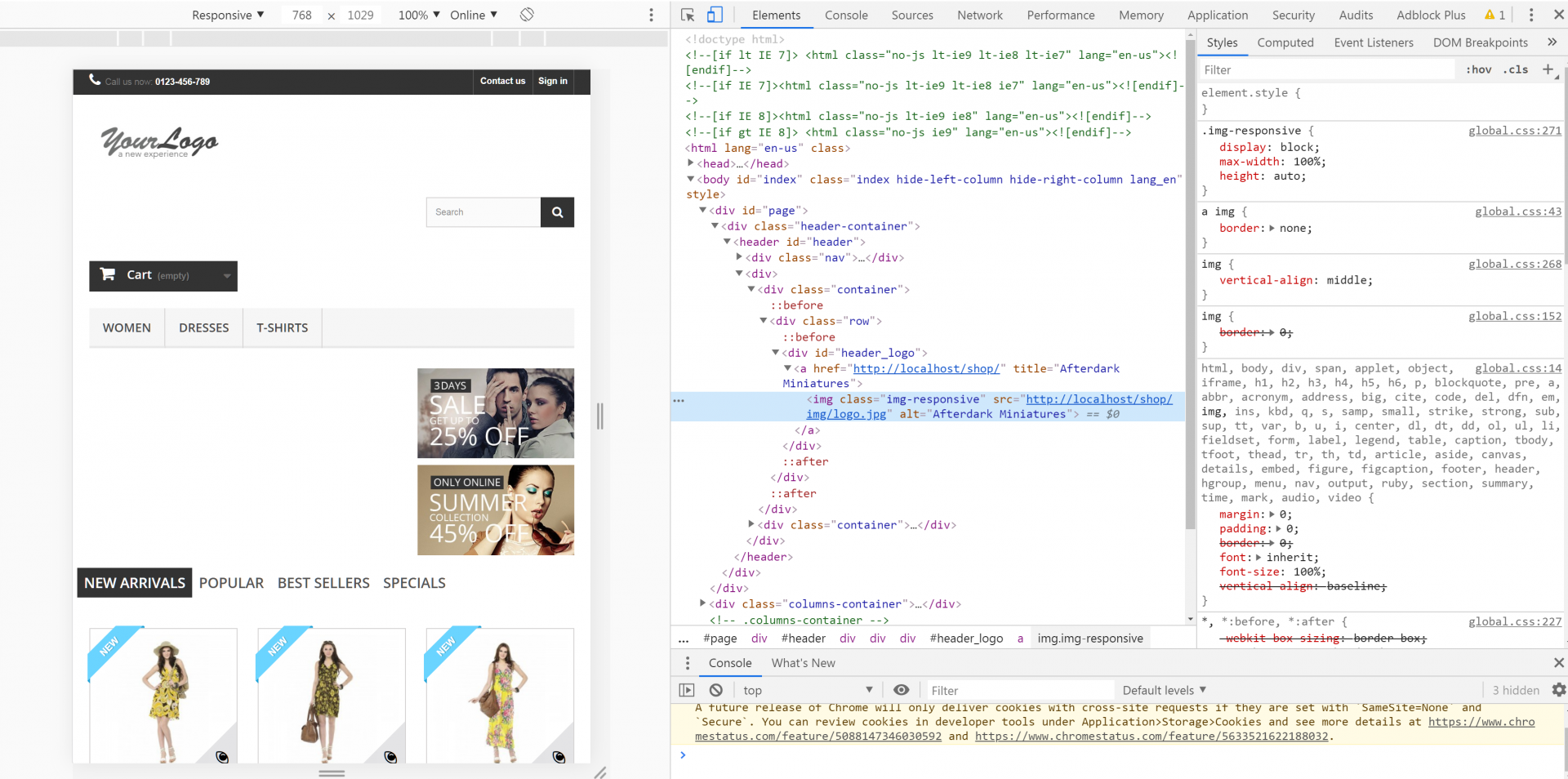This screenshot has width=1568, height=779.
Task: Open the Default levels dropdown
Action: 1165,690
